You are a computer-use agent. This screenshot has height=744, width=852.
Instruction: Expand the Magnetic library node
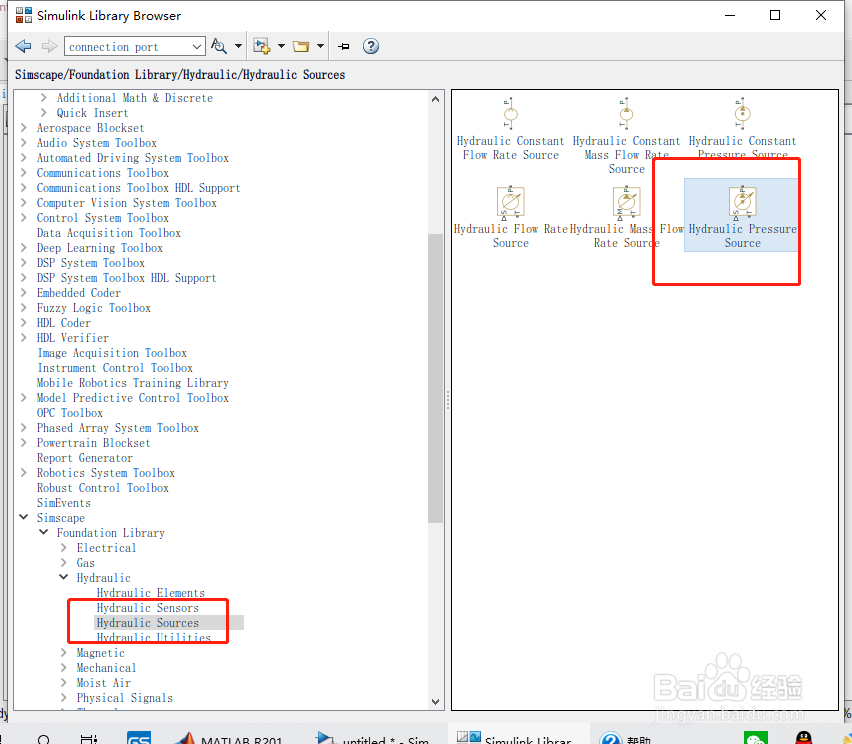click(64, 652)
